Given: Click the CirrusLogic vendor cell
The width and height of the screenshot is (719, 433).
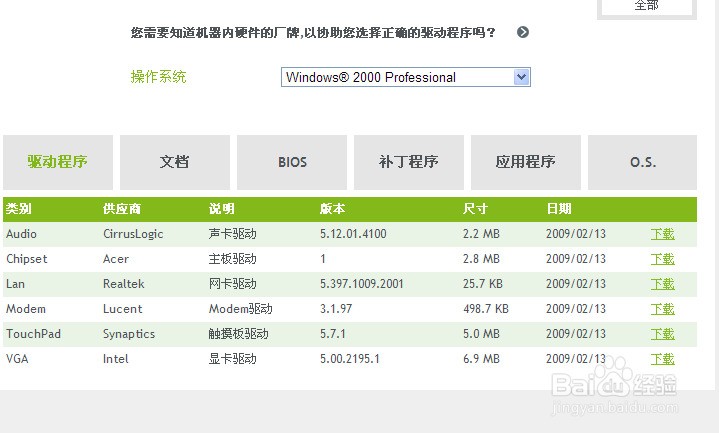Looking at the screenshot, I should coord(133,234).
